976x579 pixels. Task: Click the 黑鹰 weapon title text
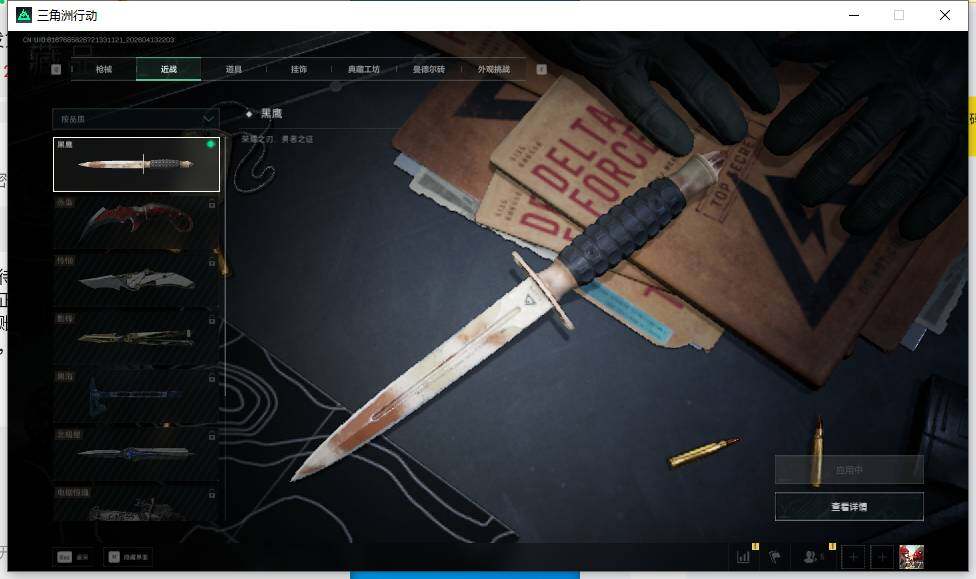pyautogui.click(x=271, y=113)
